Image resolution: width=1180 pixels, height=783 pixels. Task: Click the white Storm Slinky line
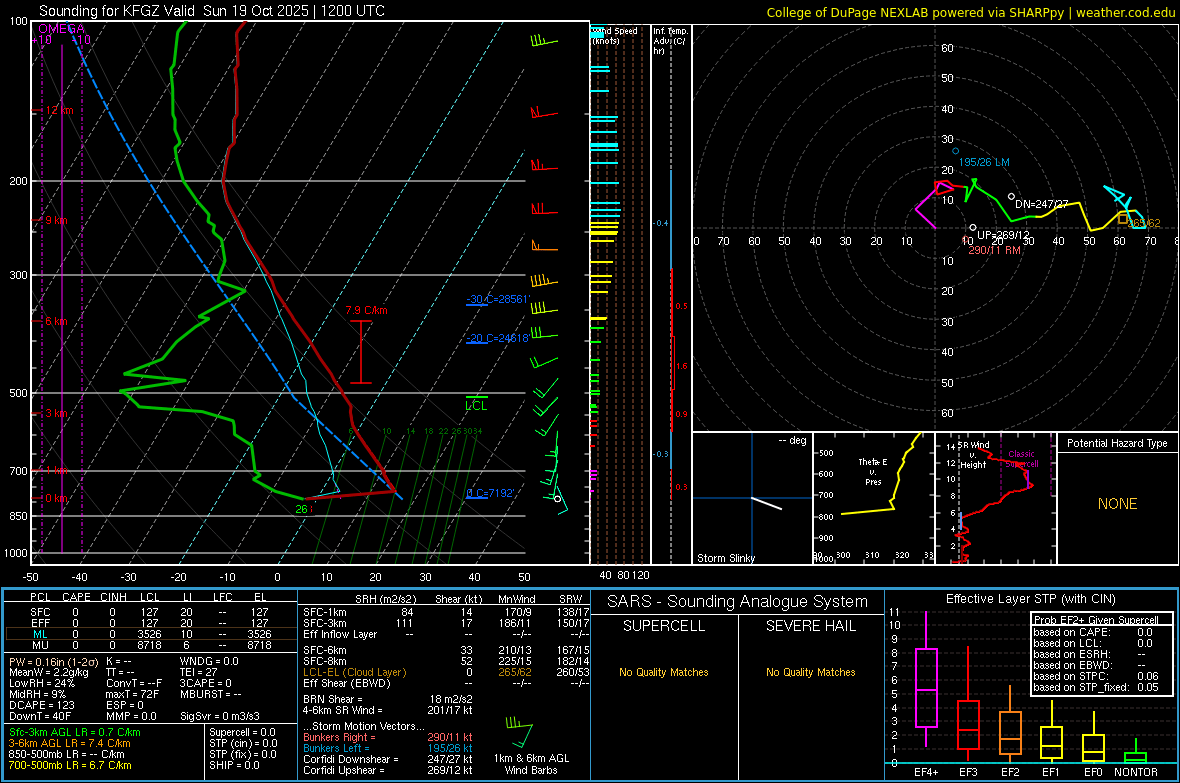pyautogui.click(x=767, y=503)
